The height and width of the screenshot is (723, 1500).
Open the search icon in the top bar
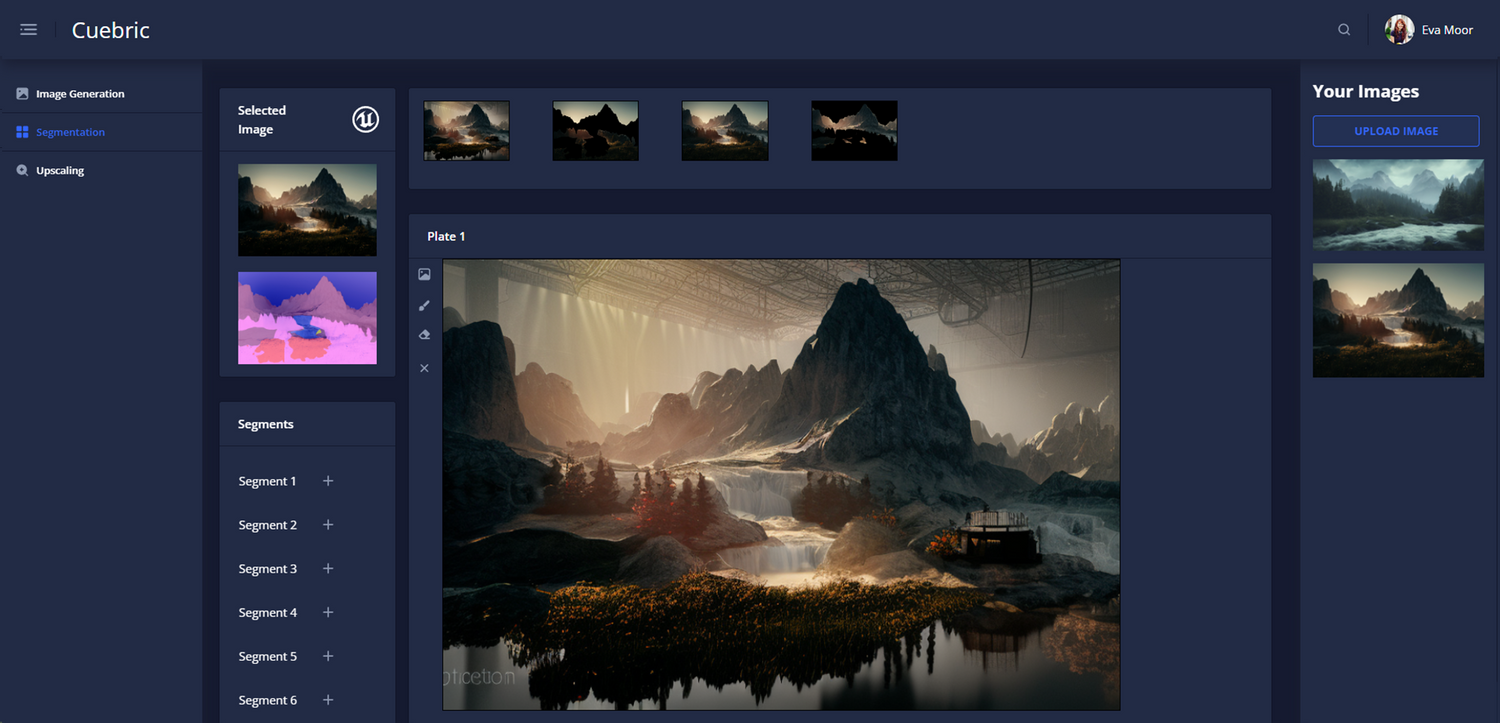pos(1343,29)
